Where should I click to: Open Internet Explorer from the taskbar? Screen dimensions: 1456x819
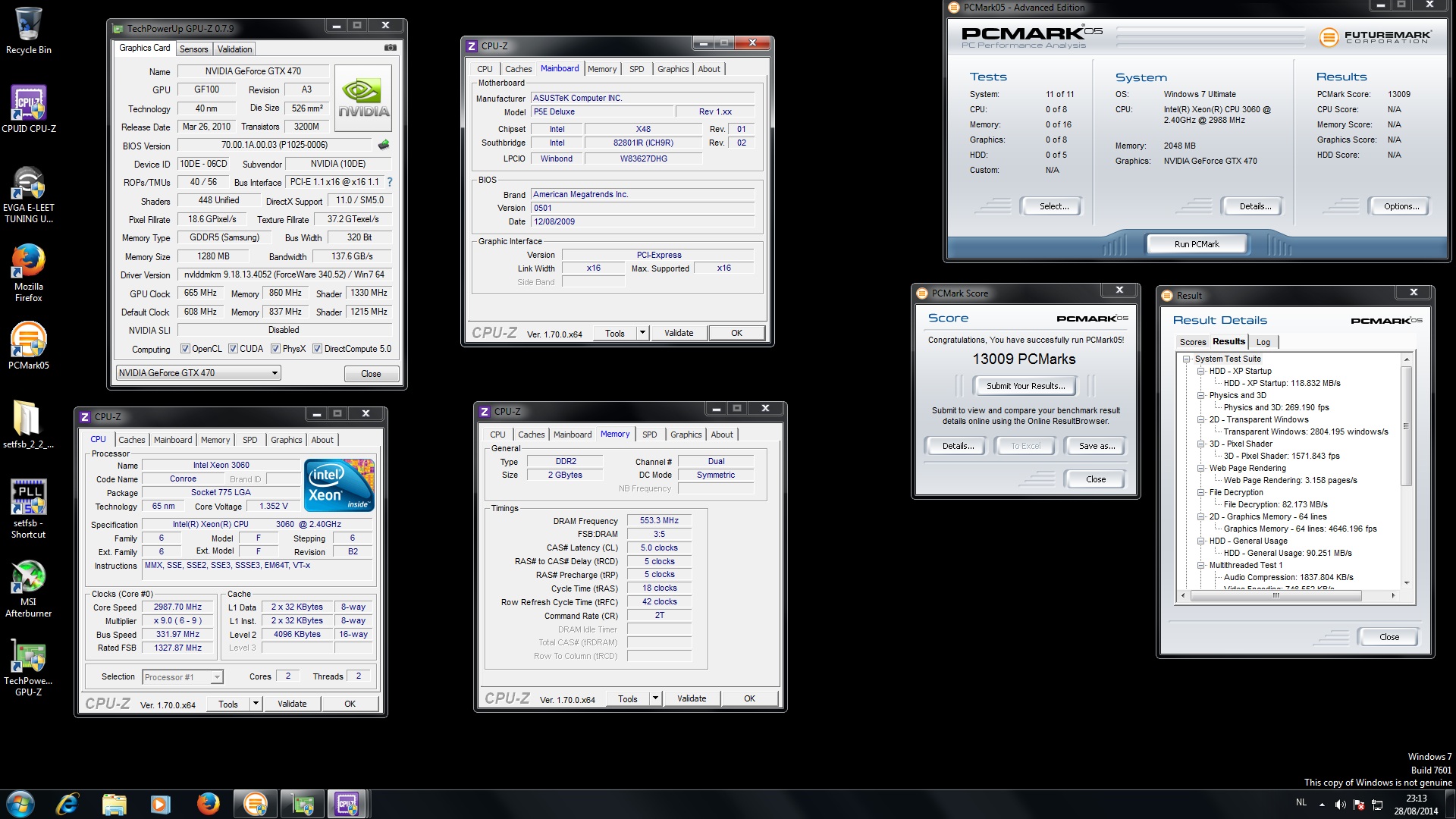click(x=67, y=804)
